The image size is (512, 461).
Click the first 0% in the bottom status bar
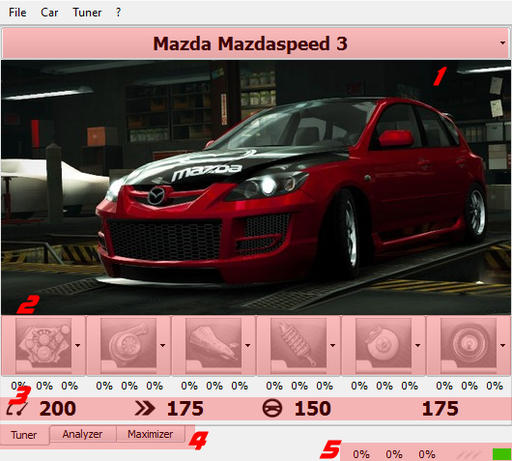[x=361, y=454]
